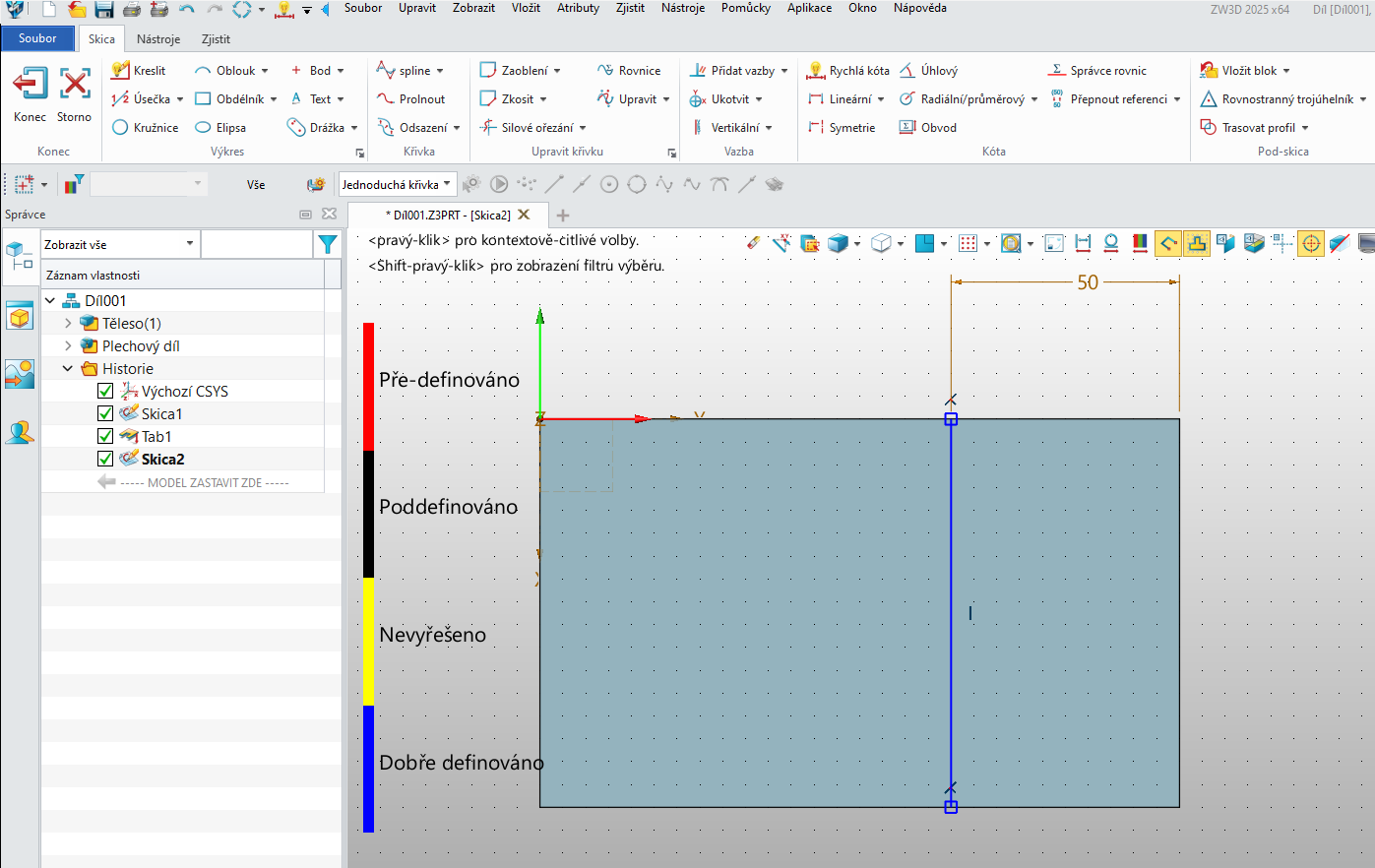Open the eraser tool in the viewport toolbar
Screen dimensions: 1375x868
(754, 242)
